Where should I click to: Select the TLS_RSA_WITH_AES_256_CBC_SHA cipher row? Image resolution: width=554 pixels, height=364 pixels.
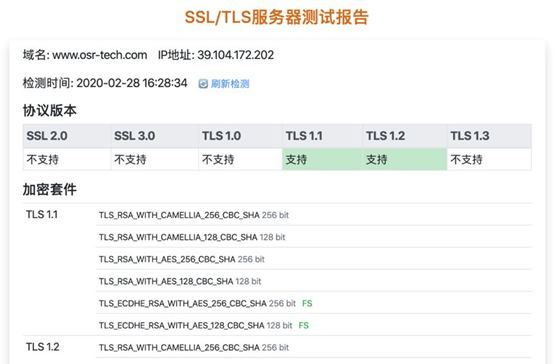pyautogui.click(x=314, y=259)
